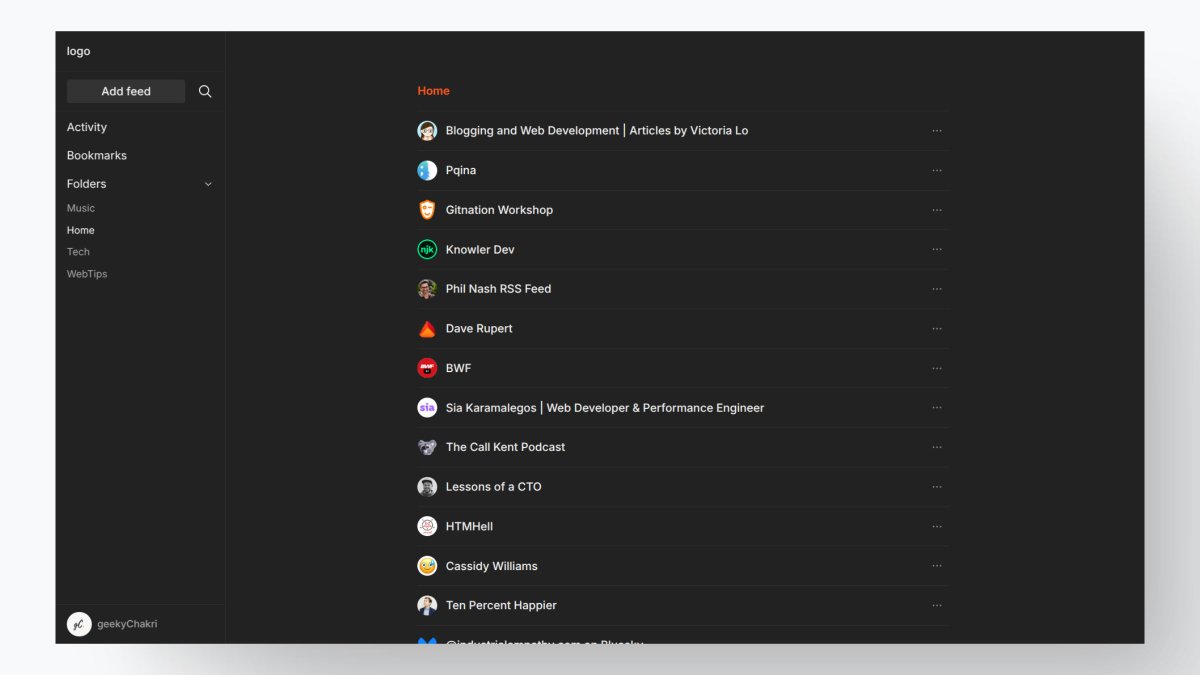Open more options for Victoria Lo feed
Viewport: 1200px width, 675px height.
pyautogui.click(x=937, y=130)
